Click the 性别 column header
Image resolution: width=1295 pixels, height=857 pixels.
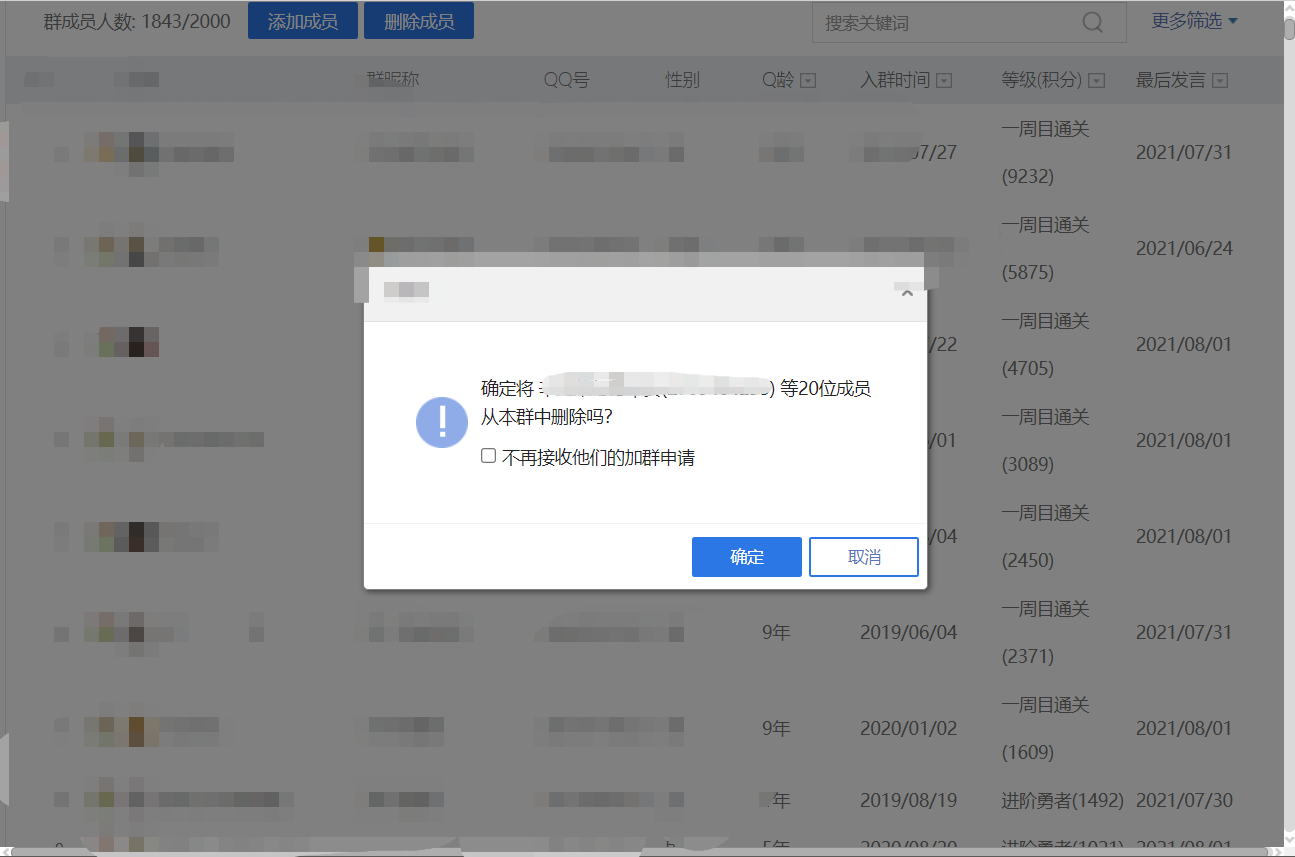[681, 80]
